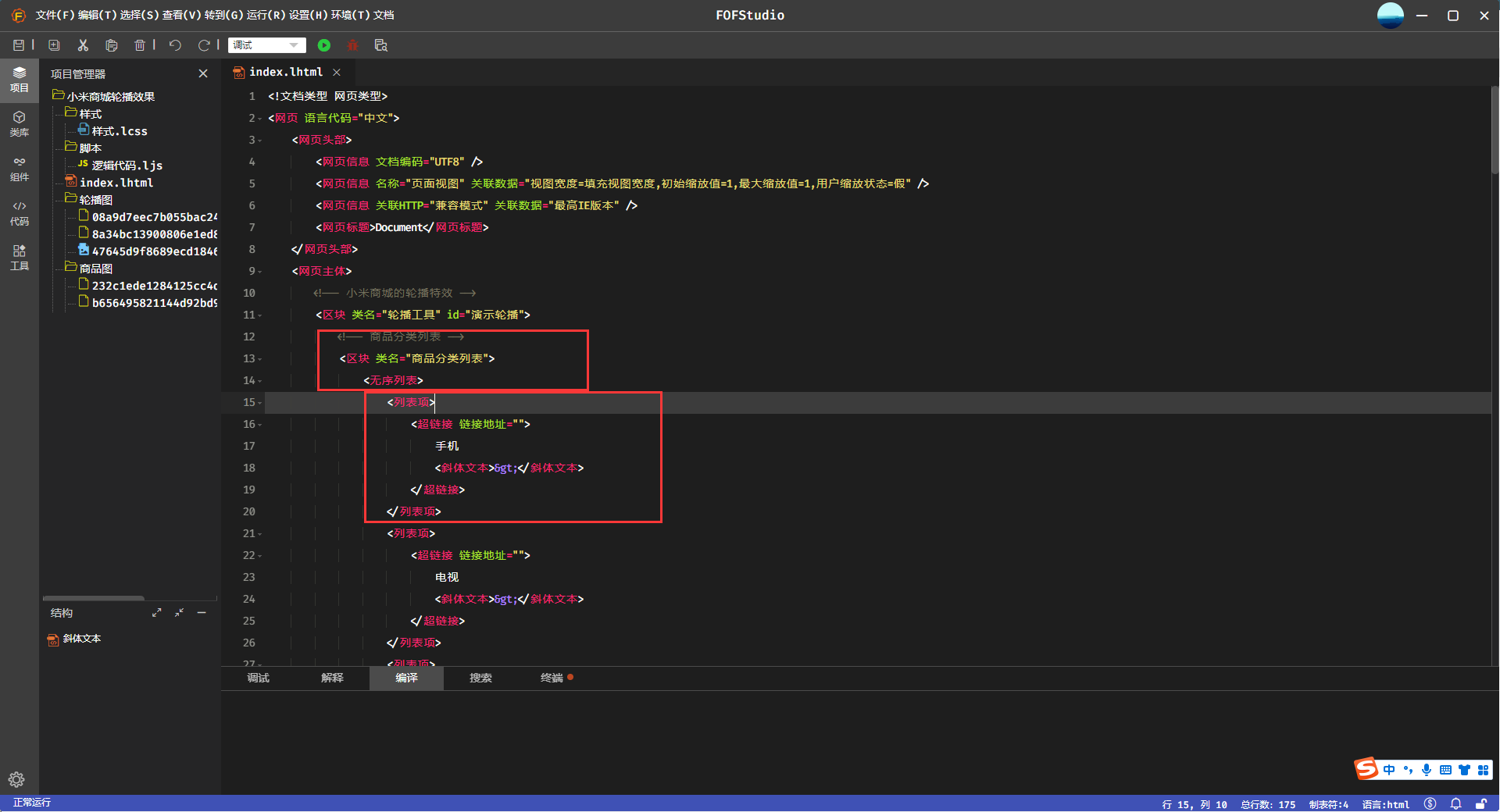Collapse the 商品图 folder
Image resolution: width=1500 pixels, height=812 pixels.
pyautogui.click(x=70, y=267)
